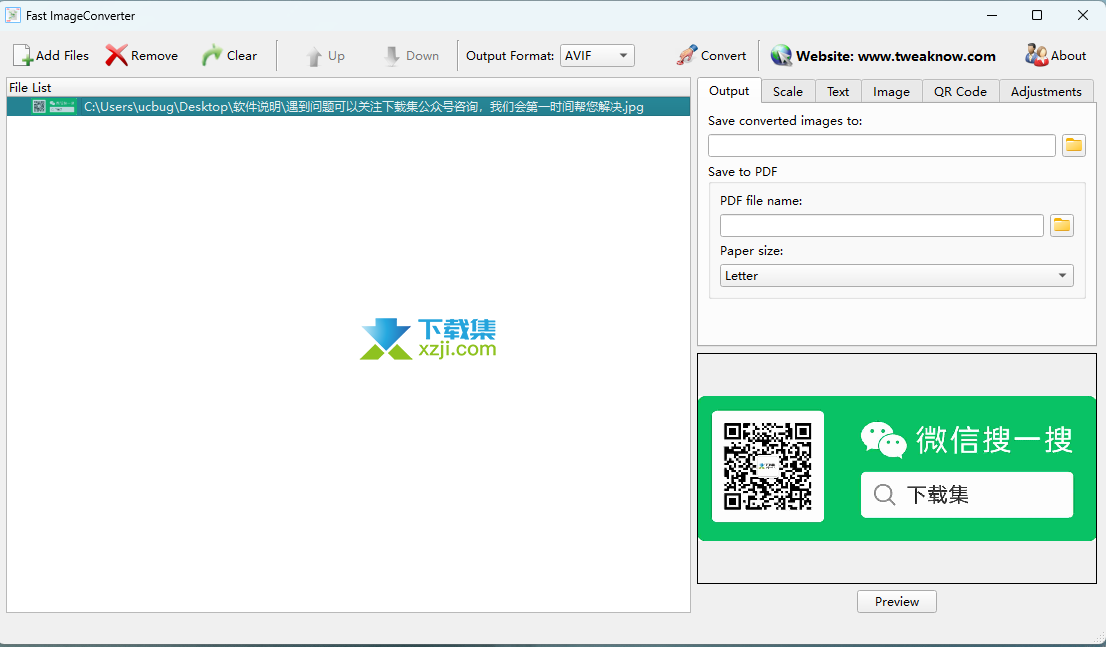
Task: Click the preview image in the preview pane
Action: point(897,468)
